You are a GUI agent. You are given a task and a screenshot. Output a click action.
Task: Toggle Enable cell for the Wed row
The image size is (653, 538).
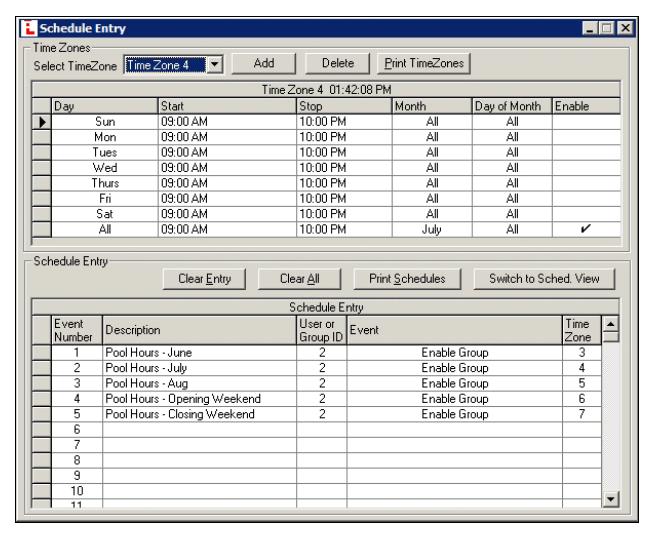pyautogui.click(x=586, y=168)
